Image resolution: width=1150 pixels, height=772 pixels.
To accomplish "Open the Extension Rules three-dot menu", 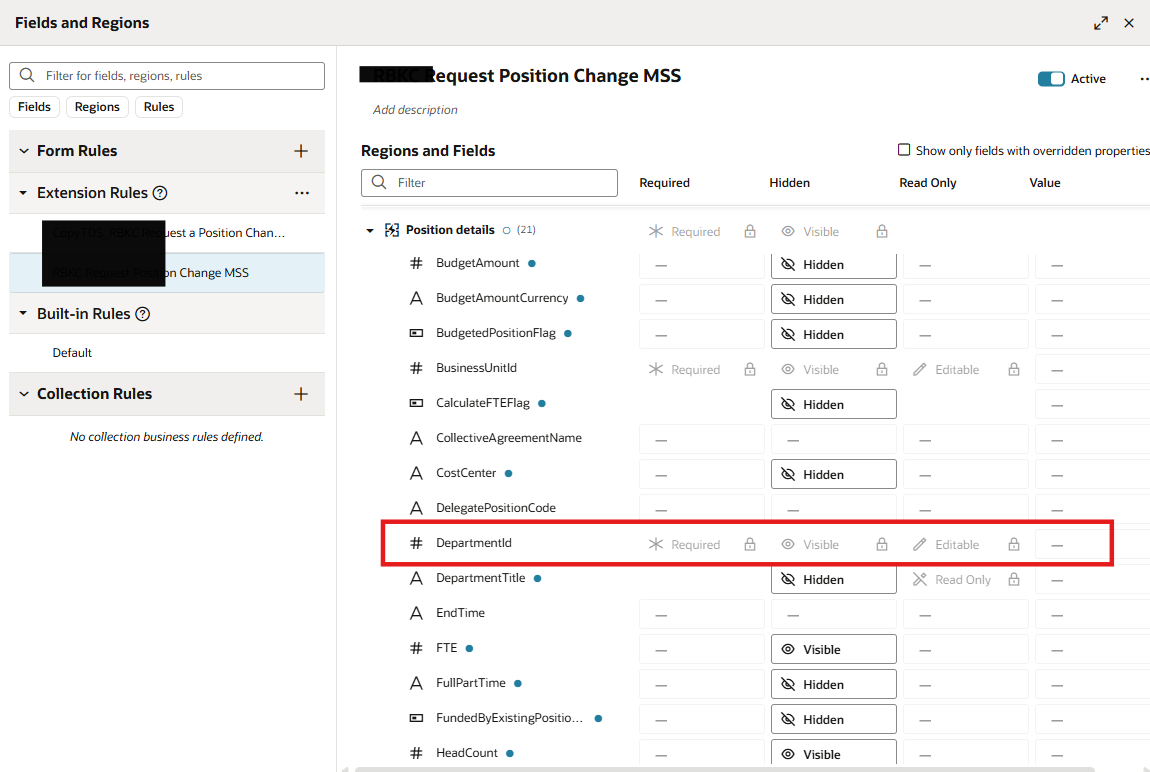I will [x=302, y=193].
